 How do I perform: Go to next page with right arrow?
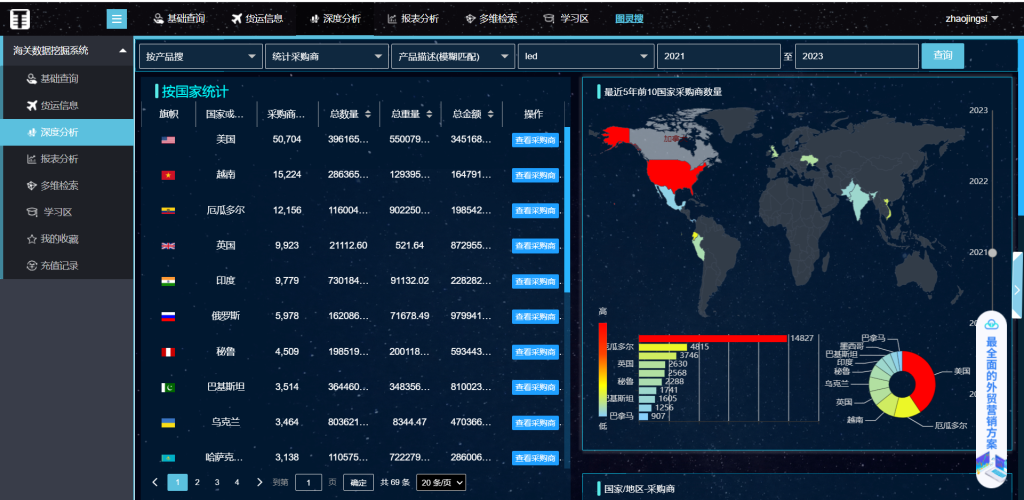click(x=260, y=482)
